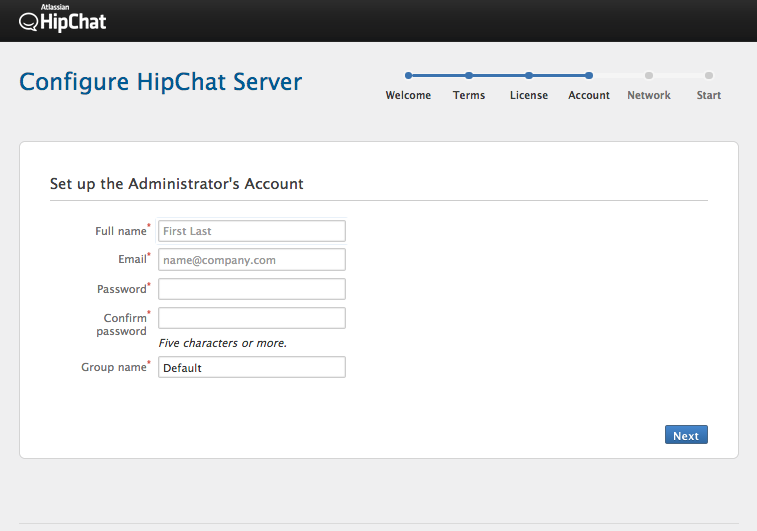Click the Full name label
This screenshot has width=757, height=531.
[x=123, y=230]
